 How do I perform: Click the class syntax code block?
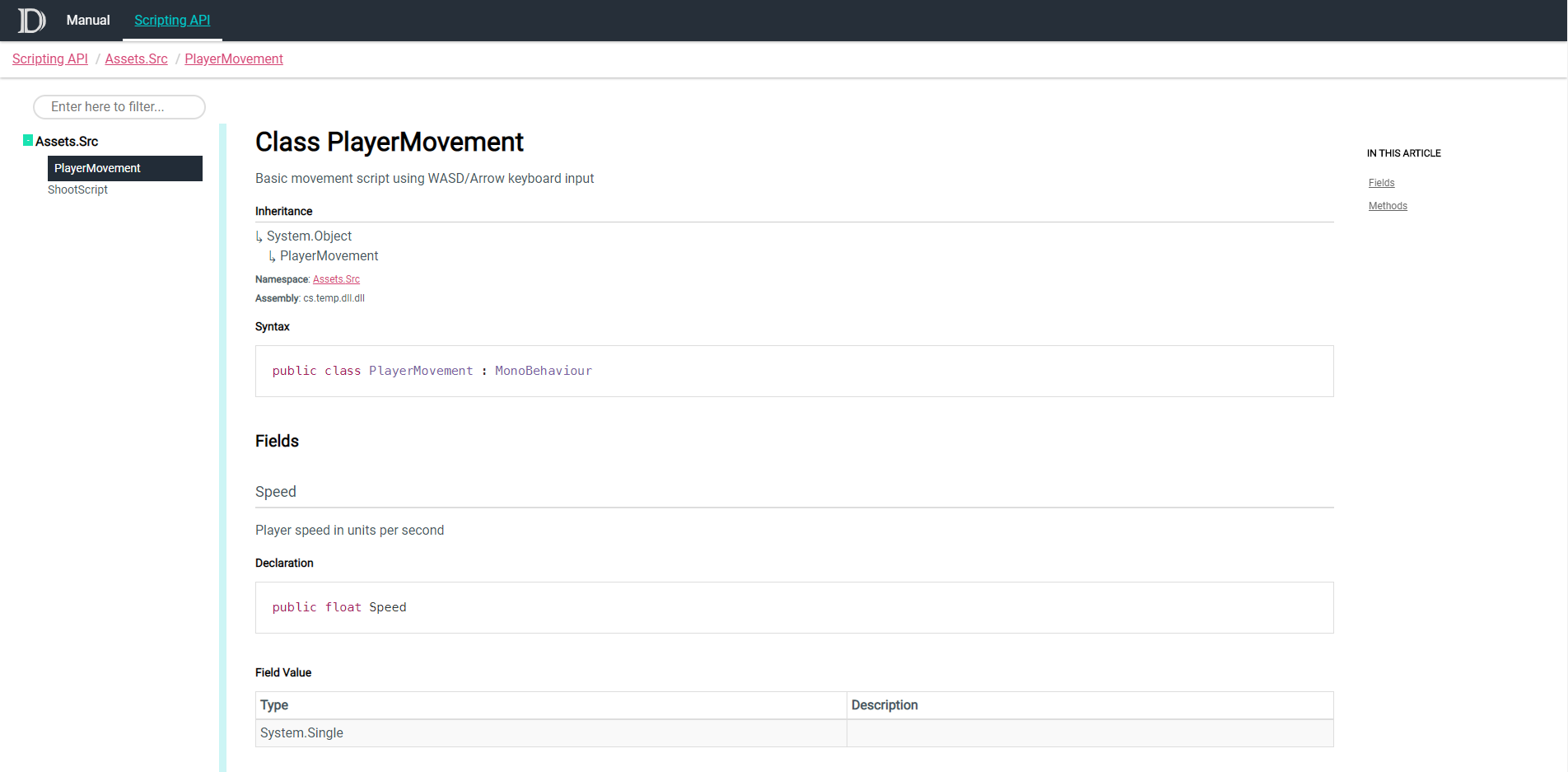795,371
